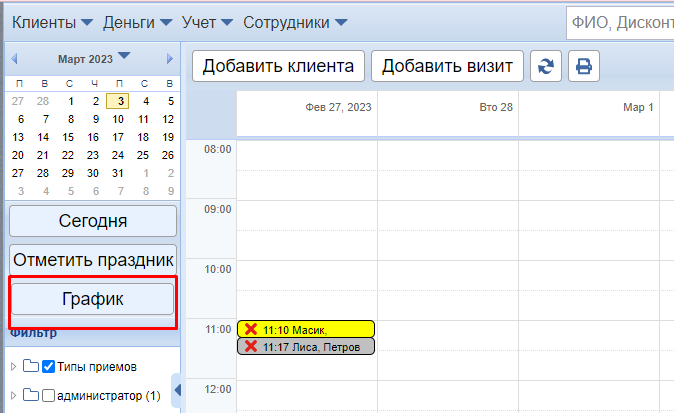Select March 19 in mini calendar
Screen dimensions: 674x413
coord(168,137)
